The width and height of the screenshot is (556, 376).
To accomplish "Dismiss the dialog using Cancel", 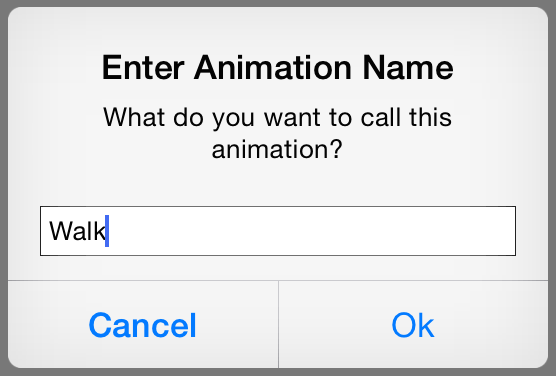I will tap(143, 325).
